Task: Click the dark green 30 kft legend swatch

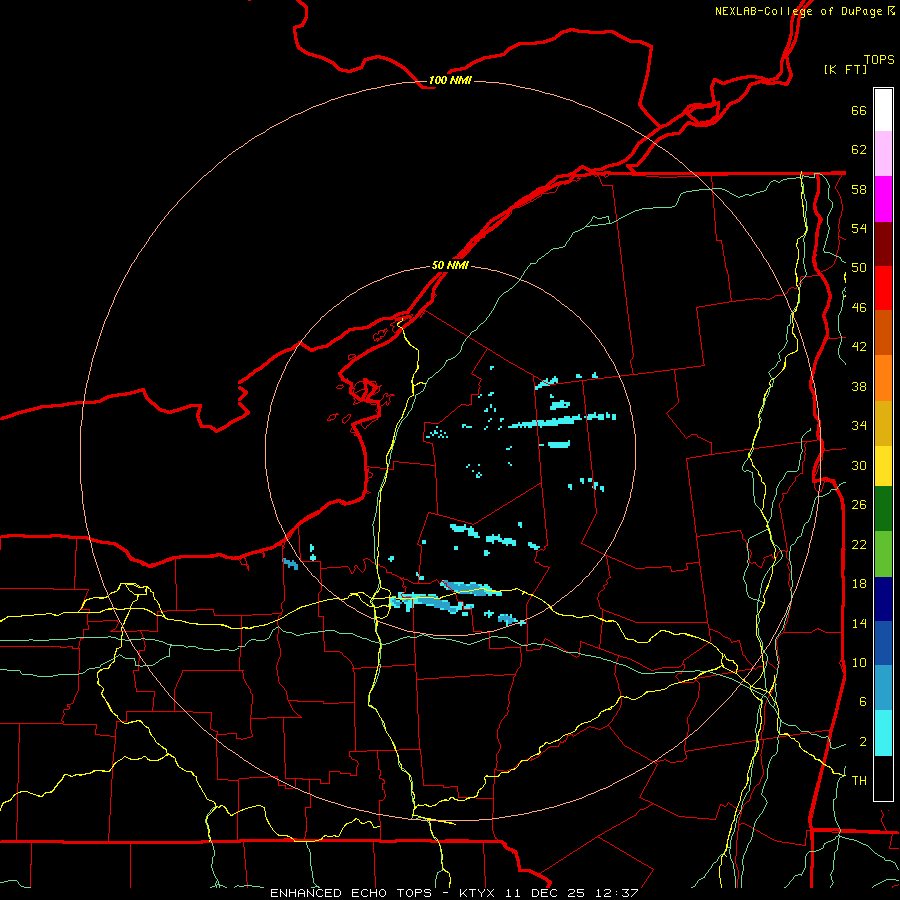Action: [x=883, y=509]
